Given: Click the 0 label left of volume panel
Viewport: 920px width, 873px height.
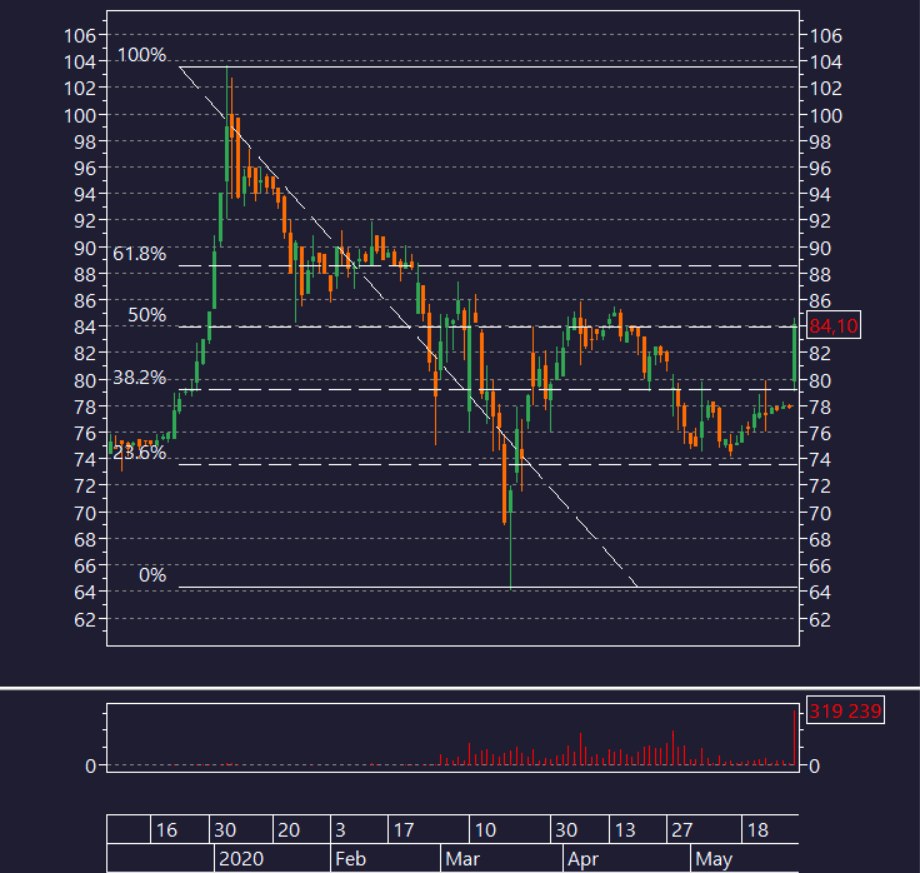Looking at the screenshot, I should [90, 766].
